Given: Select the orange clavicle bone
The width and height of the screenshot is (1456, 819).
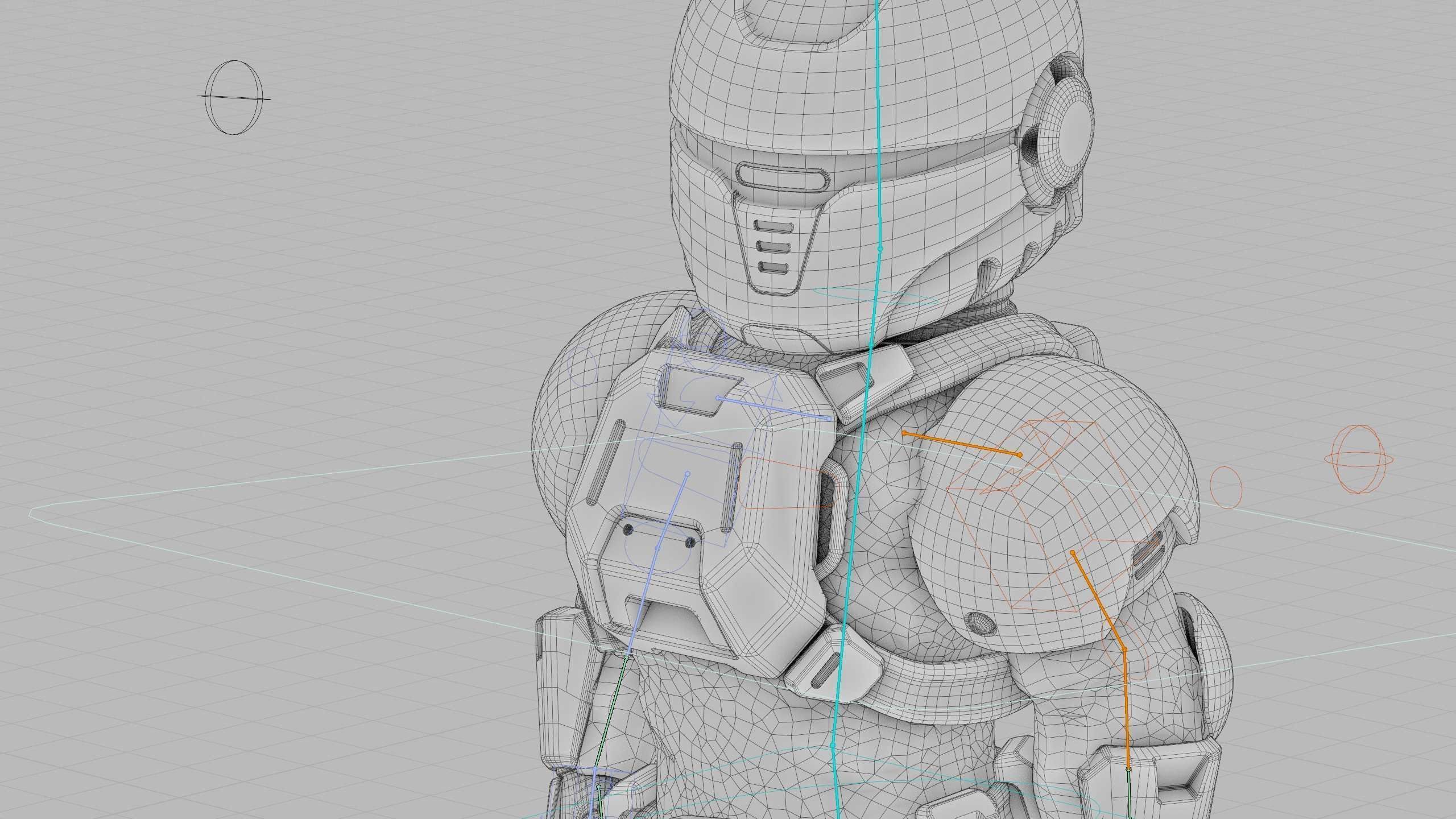Looking at the screenshot, I should point(962,444).
